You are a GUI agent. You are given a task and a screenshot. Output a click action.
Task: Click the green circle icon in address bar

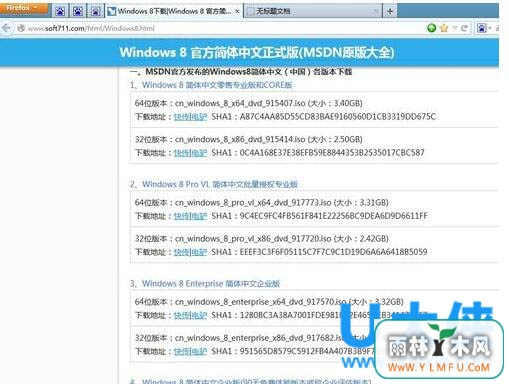(x=432, y=28)
